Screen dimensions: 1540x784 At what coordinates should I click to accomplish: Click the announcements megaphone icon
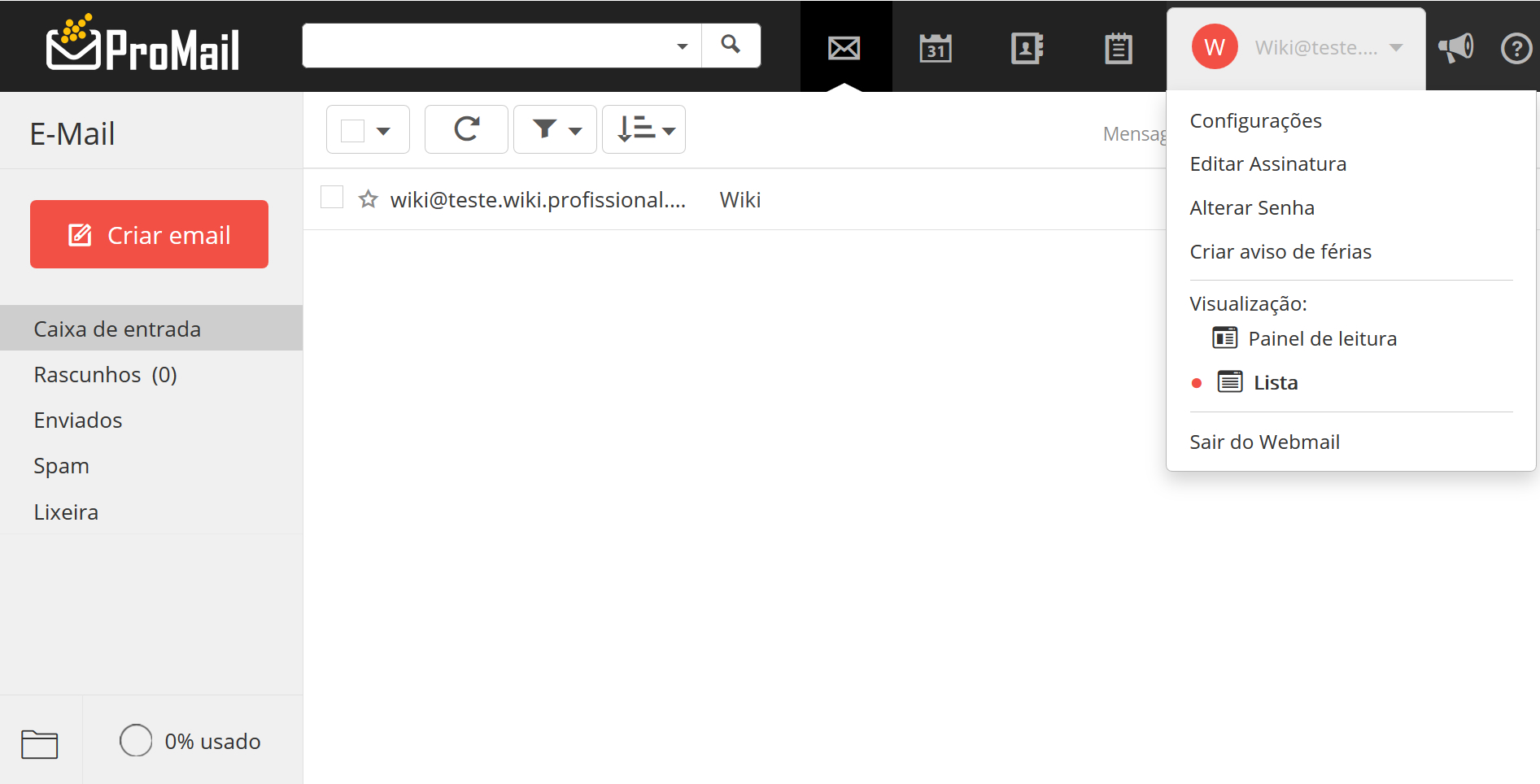pos(1455,48)
